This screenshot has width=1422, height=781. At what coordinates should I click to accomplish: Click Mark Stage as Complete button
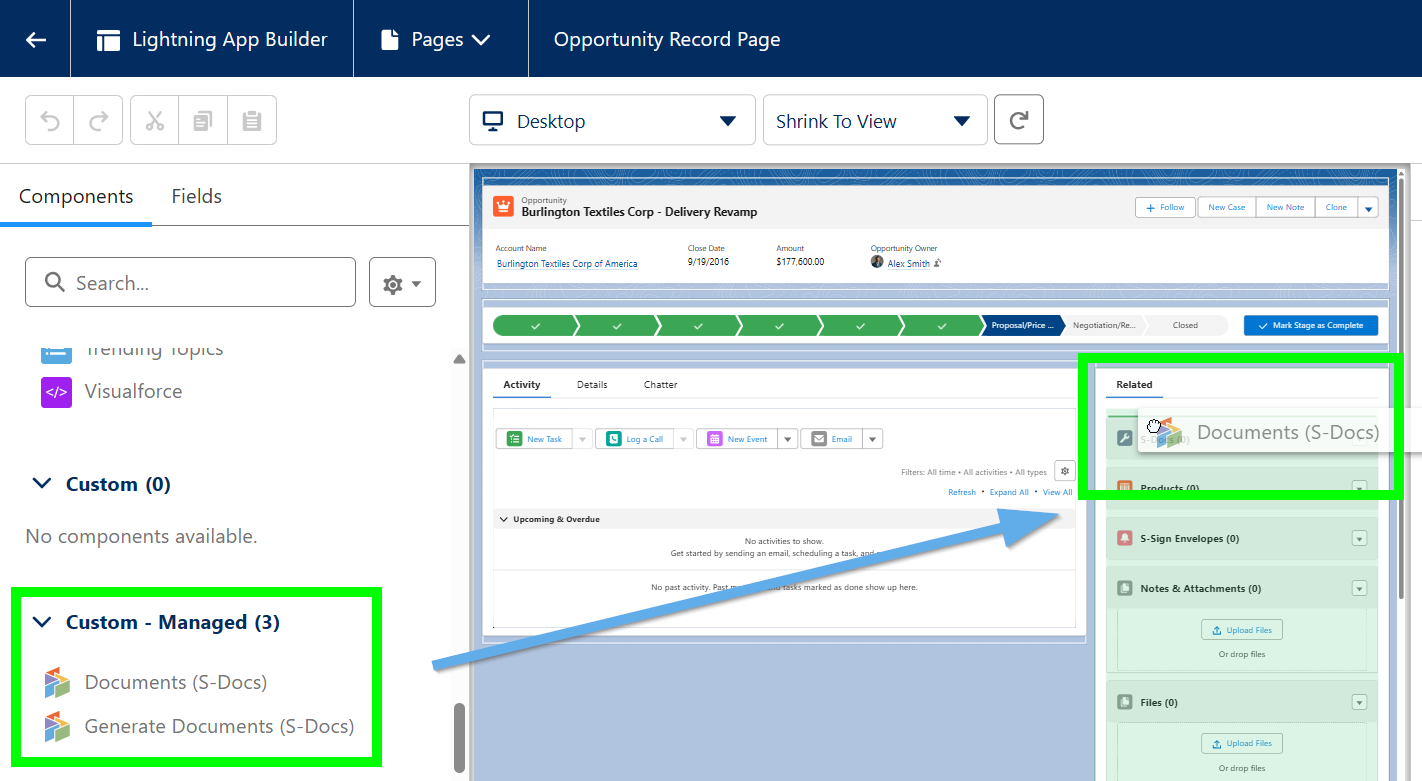coord(1310,325)
